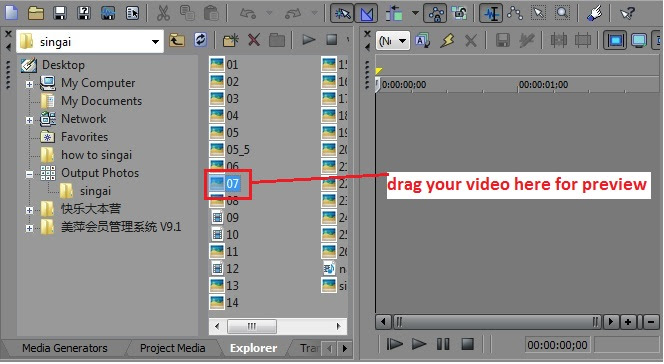Close the Trimmer window pane
Viewport: 664px width, 364px height.
coord(367,34)
